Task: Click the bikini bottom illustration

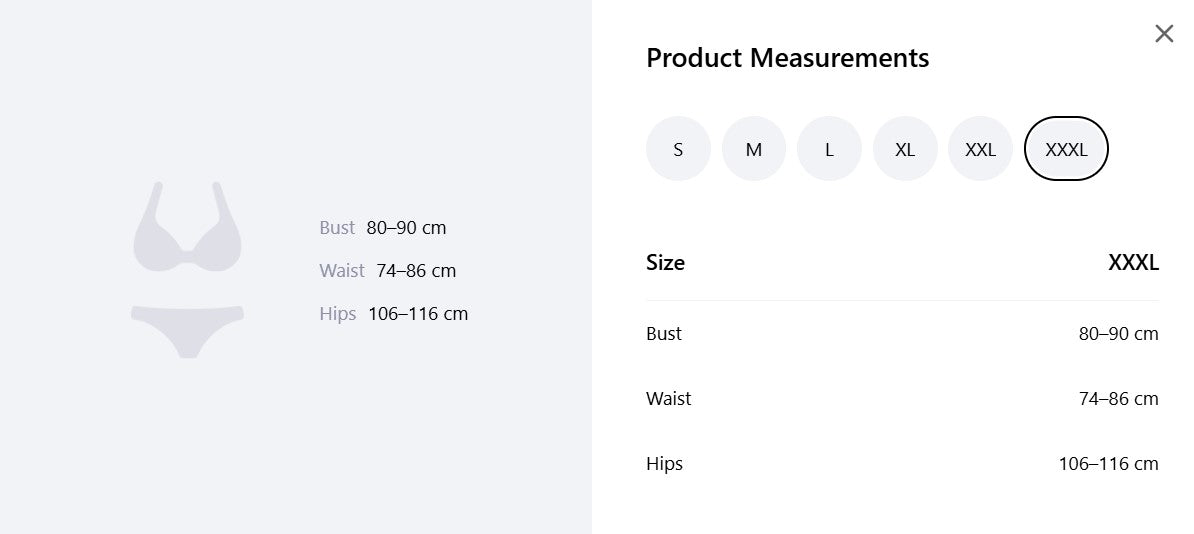Action: click(x=187, y=331)
